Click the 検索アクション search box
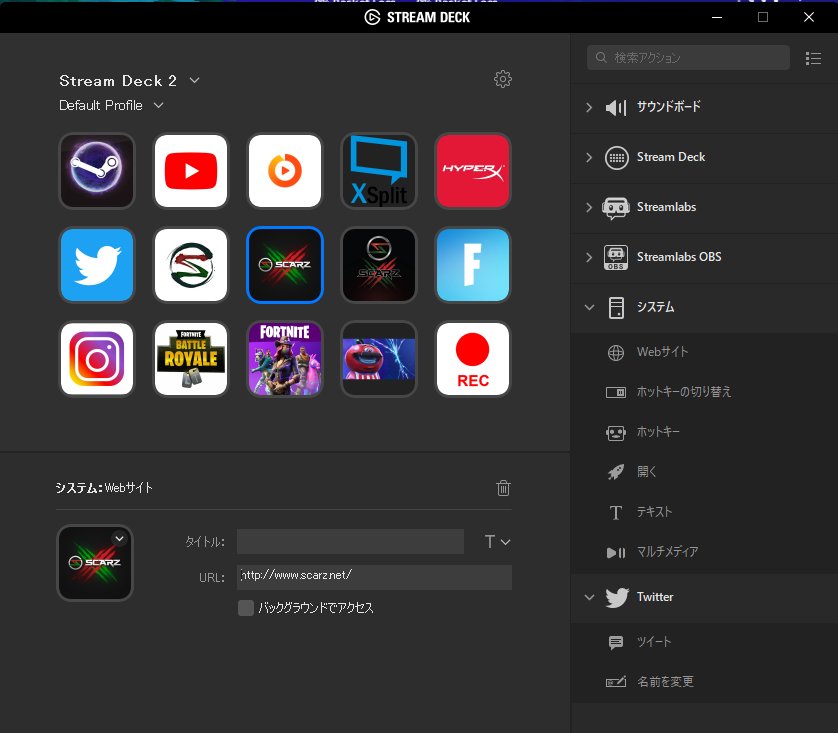 [688, 58]
